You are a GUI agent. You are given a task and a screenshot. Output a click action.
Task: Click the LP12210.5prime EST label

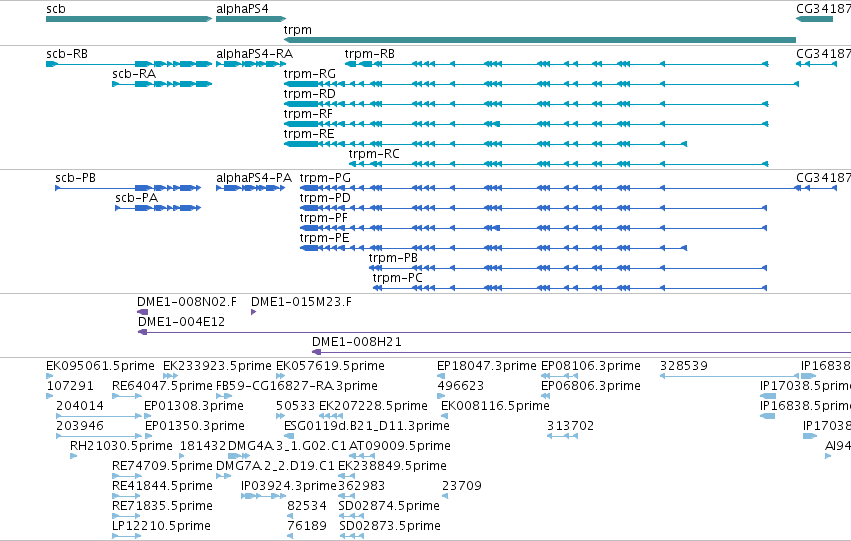[161, 527]
